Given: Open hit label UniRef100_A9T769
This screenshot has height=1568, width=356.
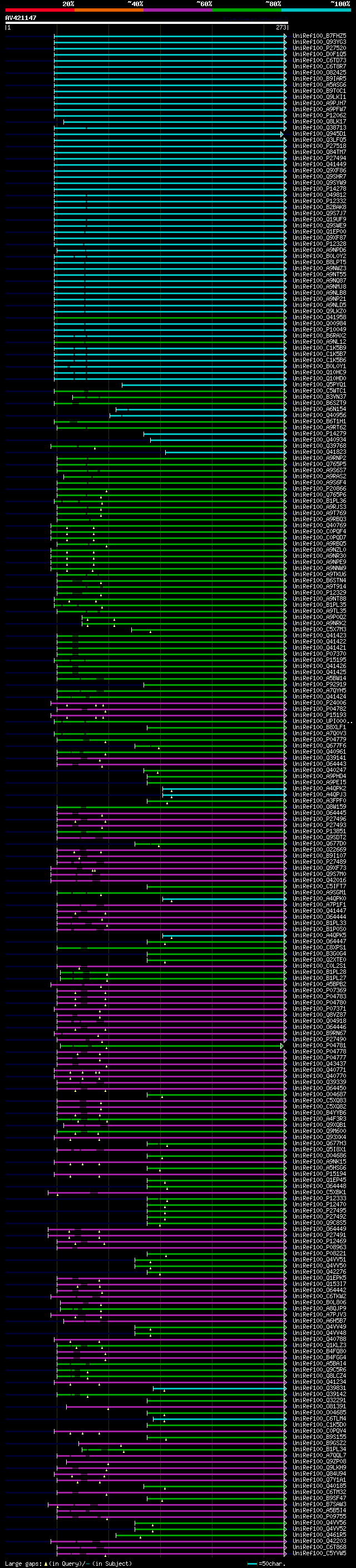Looking at the screenshot, I should [319, 512].
